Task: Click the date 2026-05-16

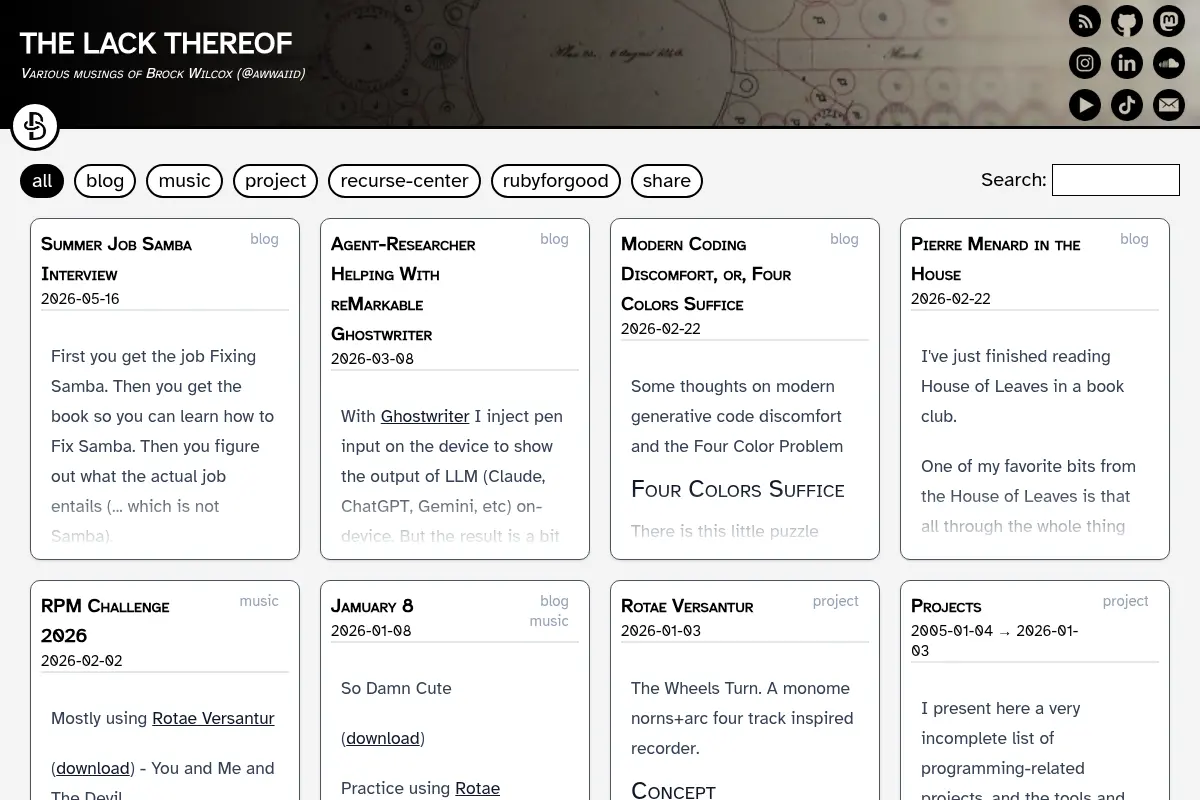Action: 80,299
